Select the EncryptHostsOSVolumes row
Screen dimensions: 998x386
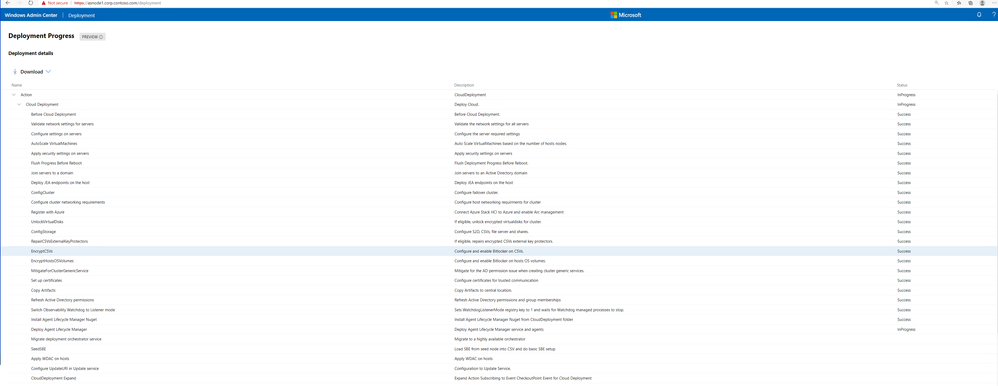(499, 261)
